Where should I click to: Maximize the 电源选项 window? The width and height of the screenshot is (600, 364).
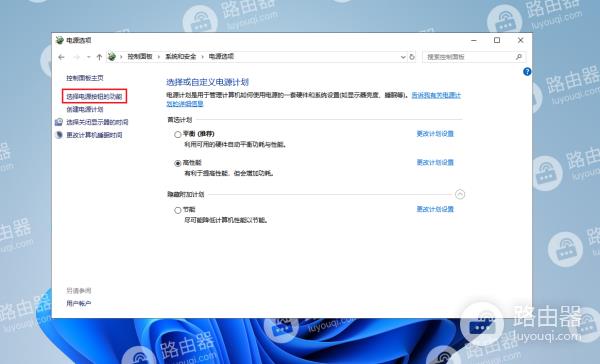(497, 40)
